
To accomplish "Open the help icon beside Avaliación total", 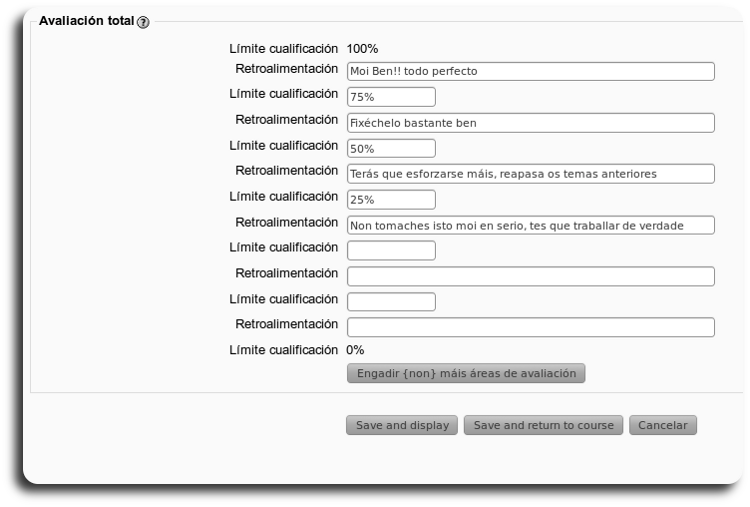I will pos(143,22).
